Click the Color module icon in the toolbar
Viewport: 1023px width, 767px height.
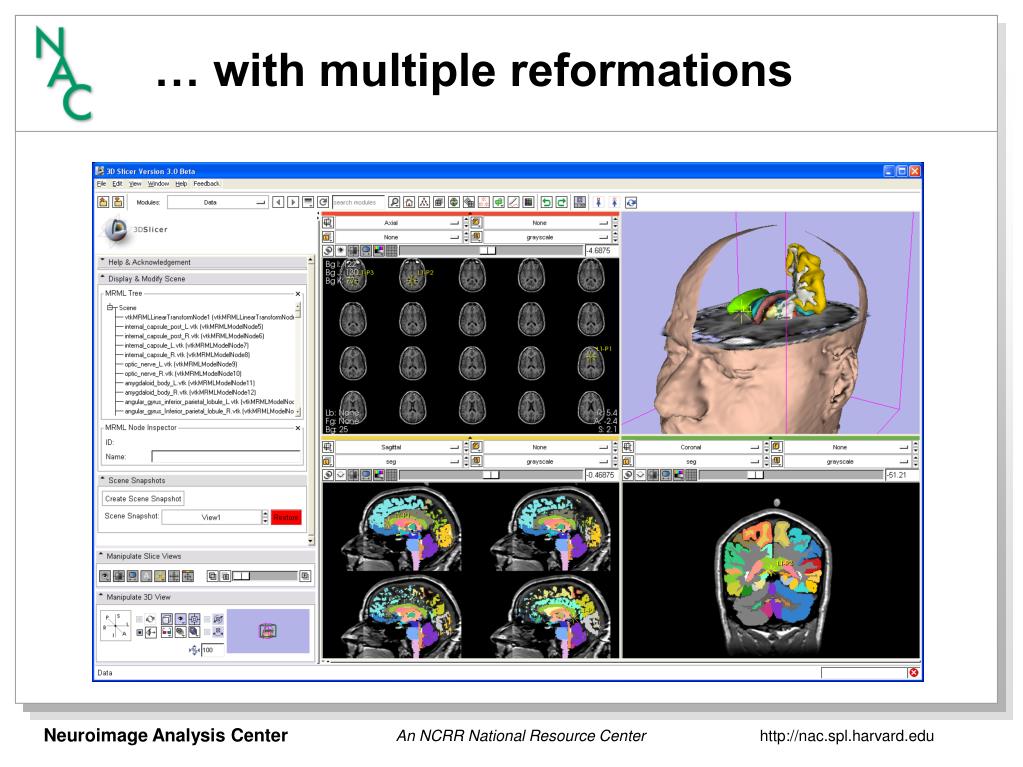click(x=528, y=202)
